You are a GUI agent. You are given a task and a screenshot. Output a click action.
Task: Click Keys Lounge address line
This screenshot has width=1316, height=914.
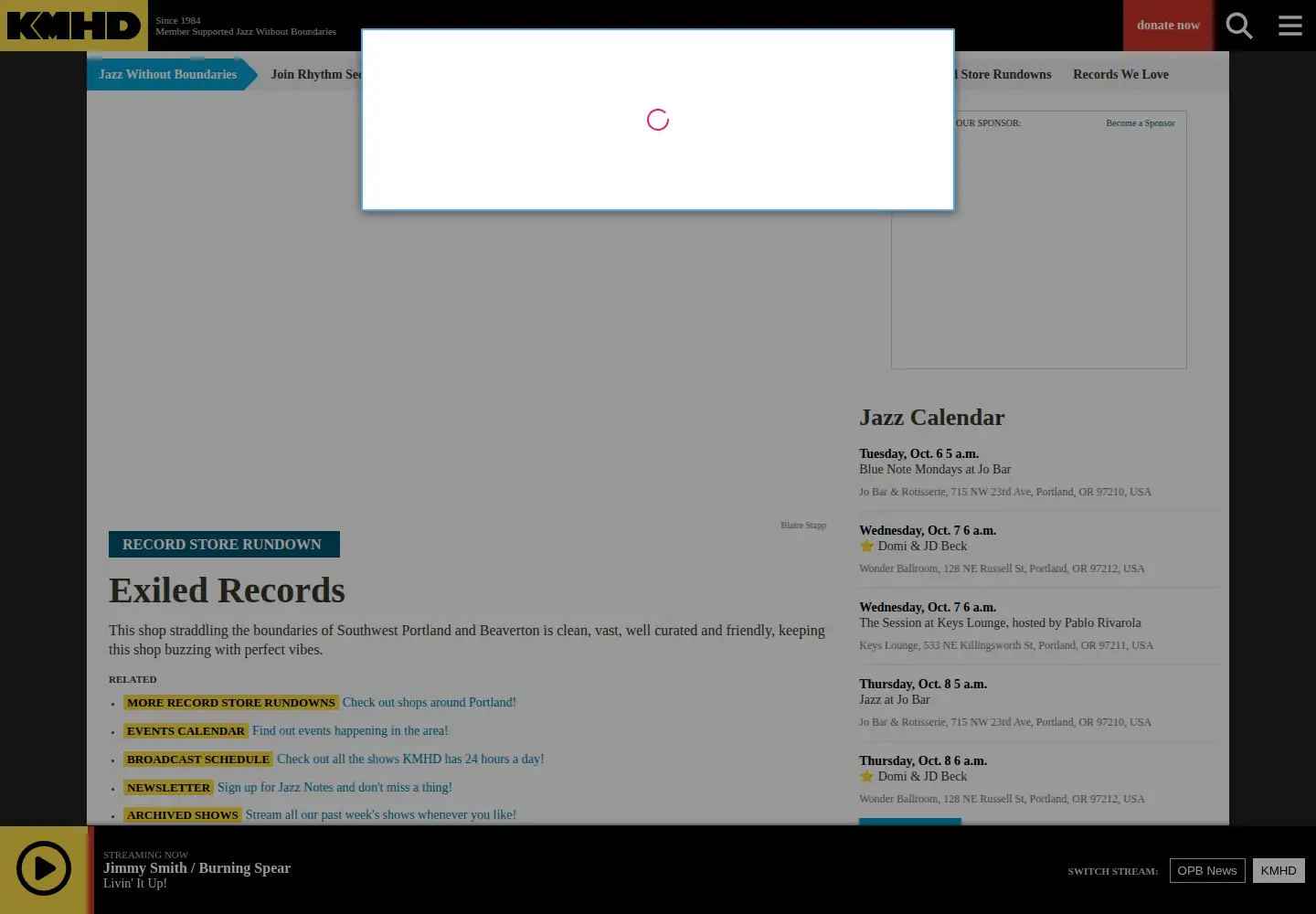point(1005,645)
